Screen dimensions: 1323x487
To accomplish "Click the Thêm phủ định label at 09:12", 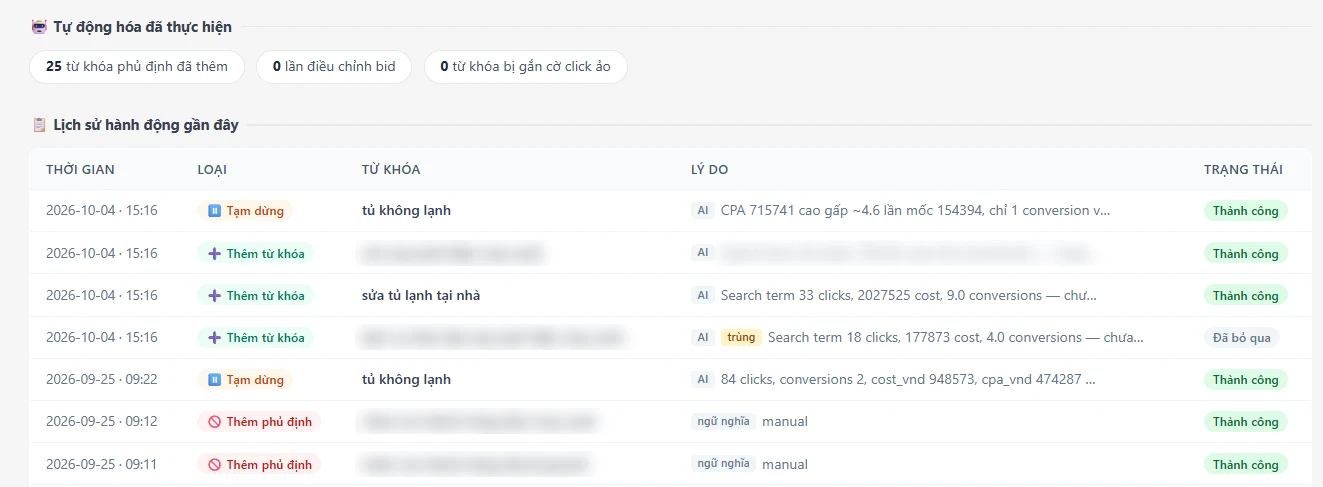I will [269, 422].
